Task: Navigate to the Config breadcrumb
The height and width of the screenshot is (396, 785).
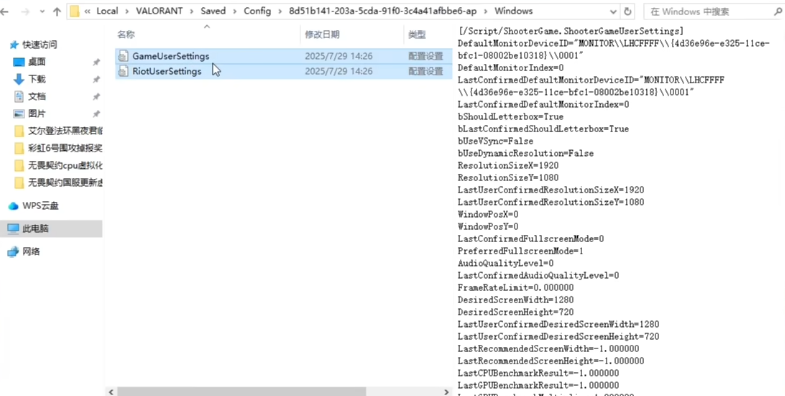Action: coord(257,11)
